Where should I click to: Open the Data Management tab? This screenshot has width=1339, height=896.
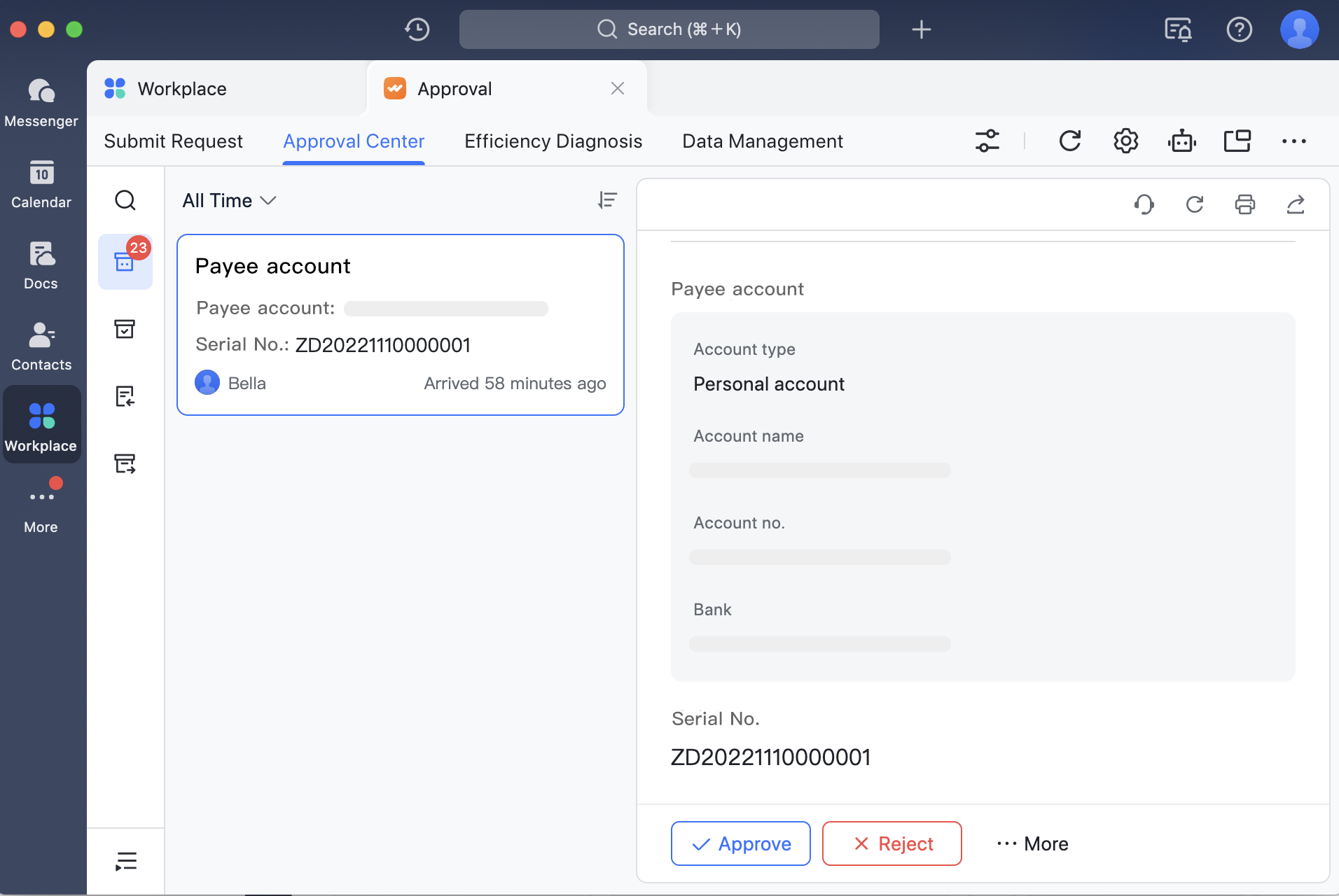[762, 141]
